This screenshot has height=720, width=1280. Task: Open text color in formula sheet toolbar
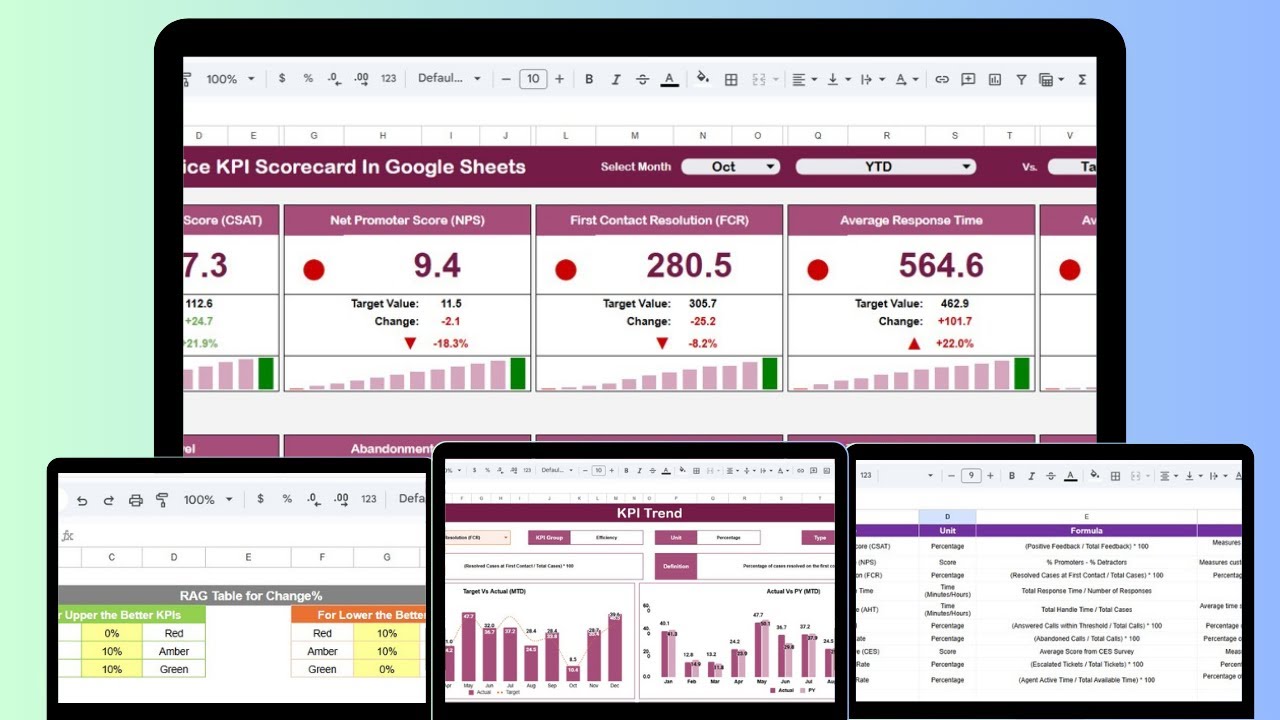[x=1071, y=476]
